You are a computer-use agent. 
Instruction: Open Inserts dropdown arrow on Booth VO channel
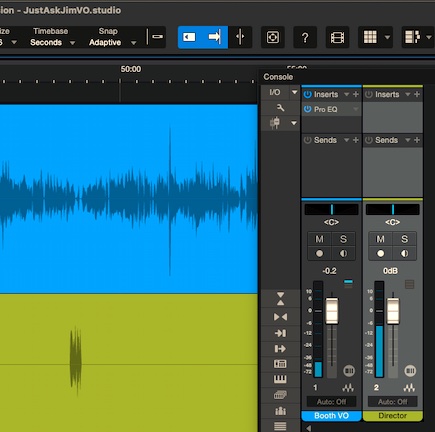(347, 95)
